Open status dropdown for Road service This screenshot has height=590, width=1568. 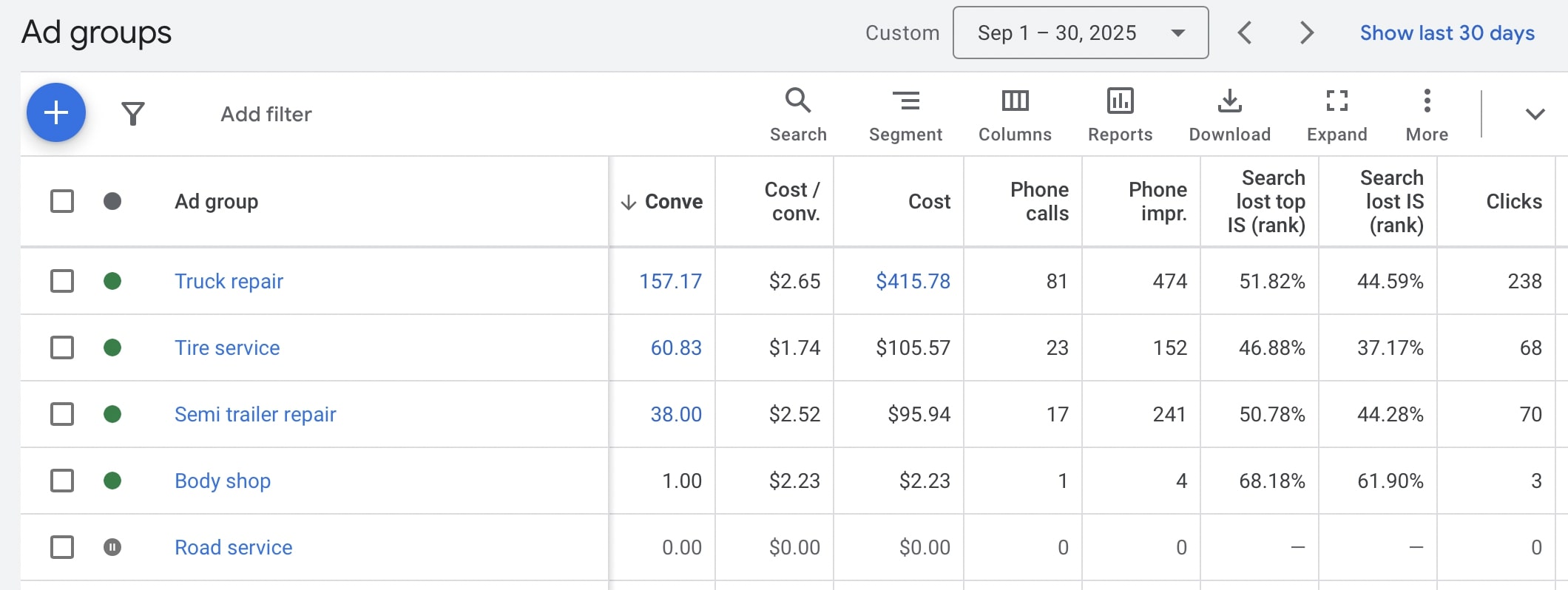coord(112,547)
